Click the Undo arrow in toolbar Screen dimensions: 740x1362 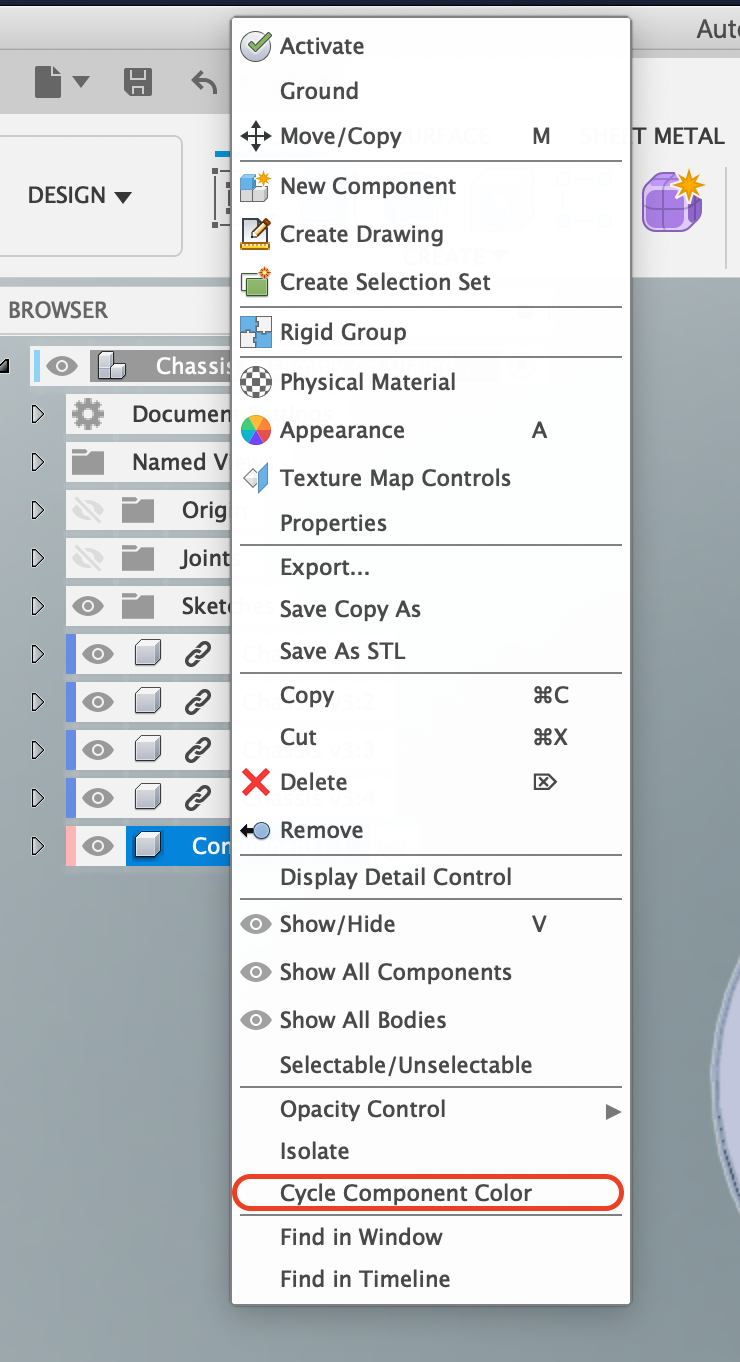204,82
